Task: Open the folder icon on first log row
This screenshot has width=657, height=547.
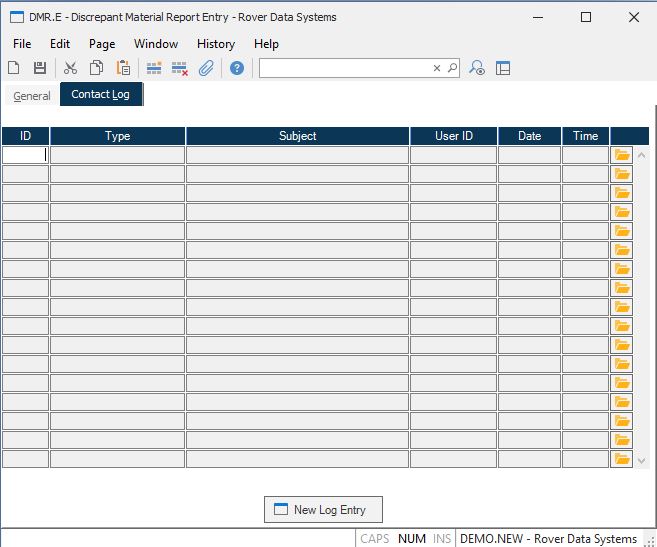Action: click(x=622, y=155)
